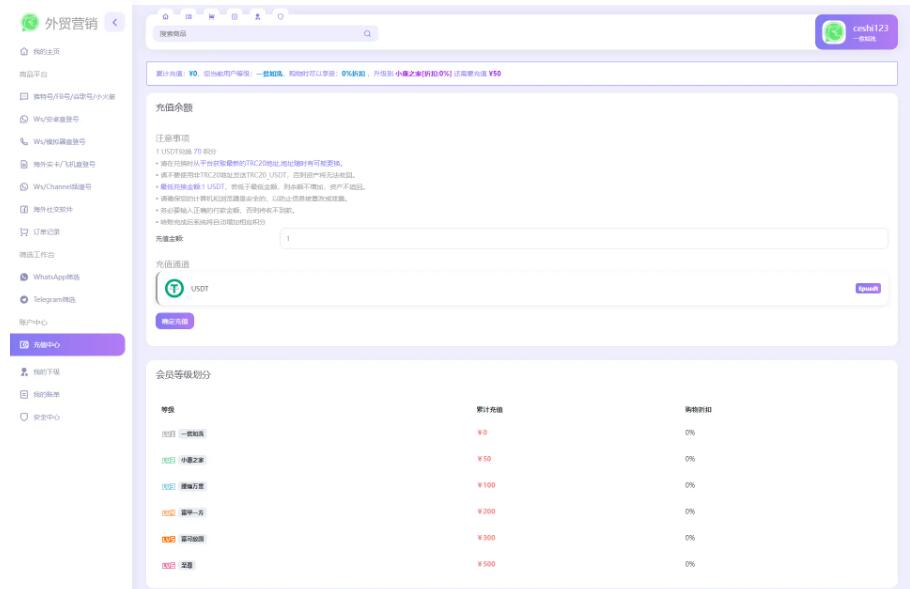The image size is (910, 589).
Task: Click the document icon in the top toolbar
Action: [x=234, y=17]
